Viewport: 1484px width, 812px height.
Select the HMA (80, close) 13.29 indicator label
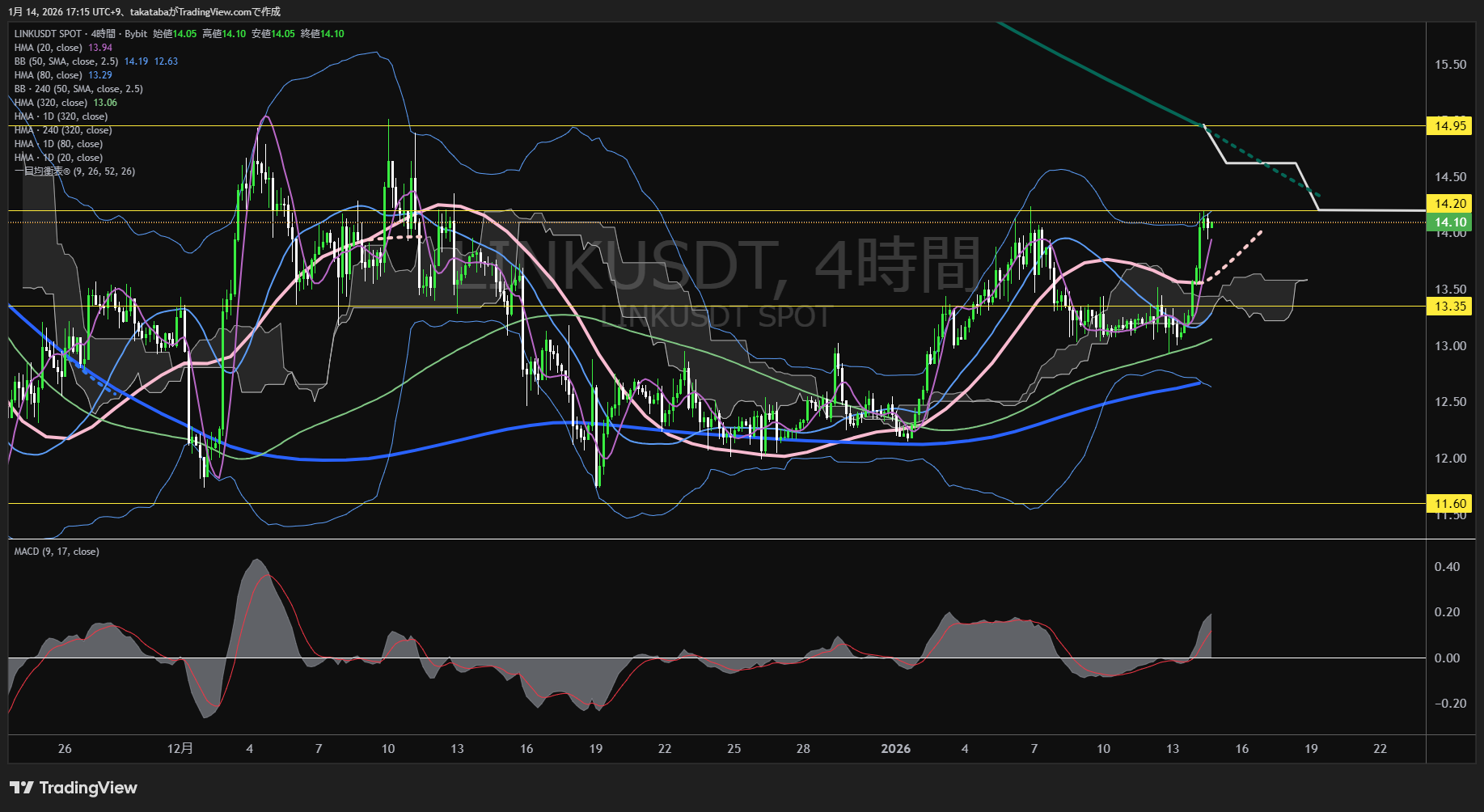coord(63,75)
